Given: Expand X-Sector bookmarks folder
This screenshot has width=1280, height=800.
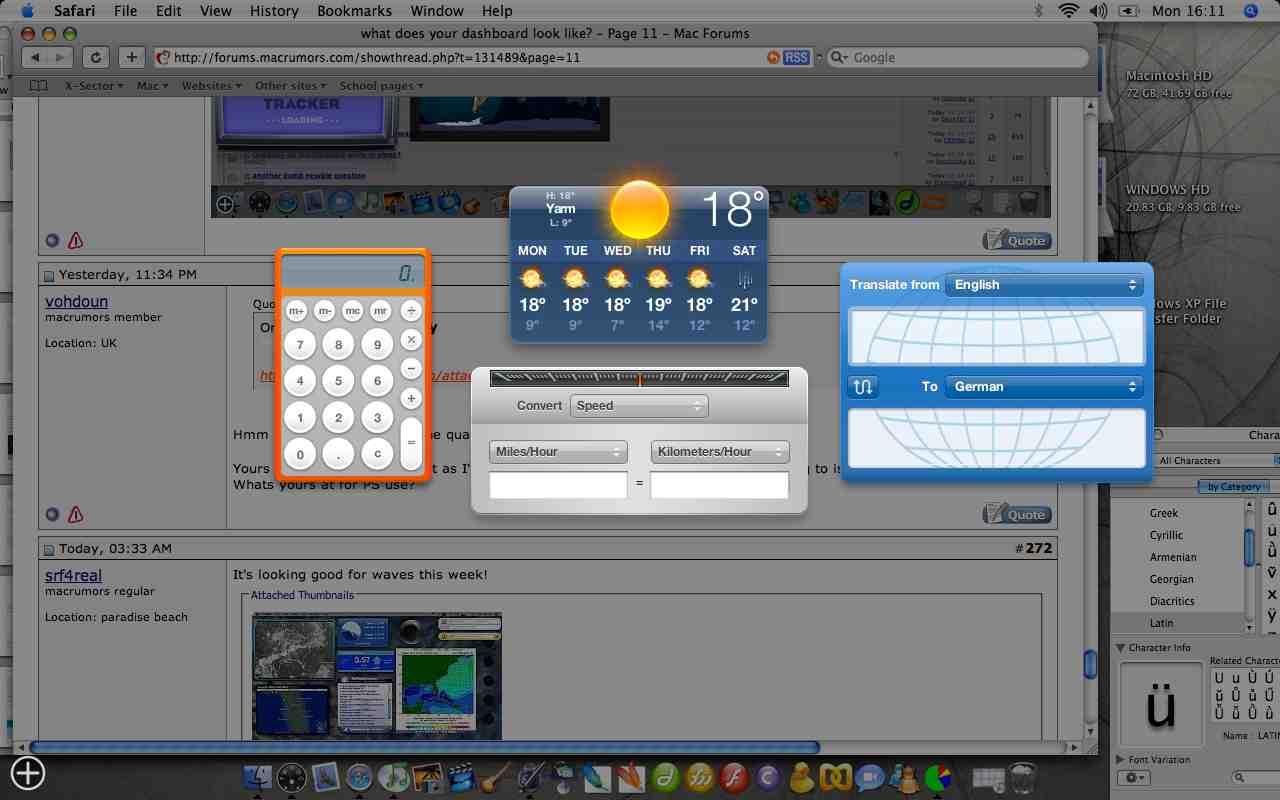Looking at the screenshot, I should pos(93,86).
